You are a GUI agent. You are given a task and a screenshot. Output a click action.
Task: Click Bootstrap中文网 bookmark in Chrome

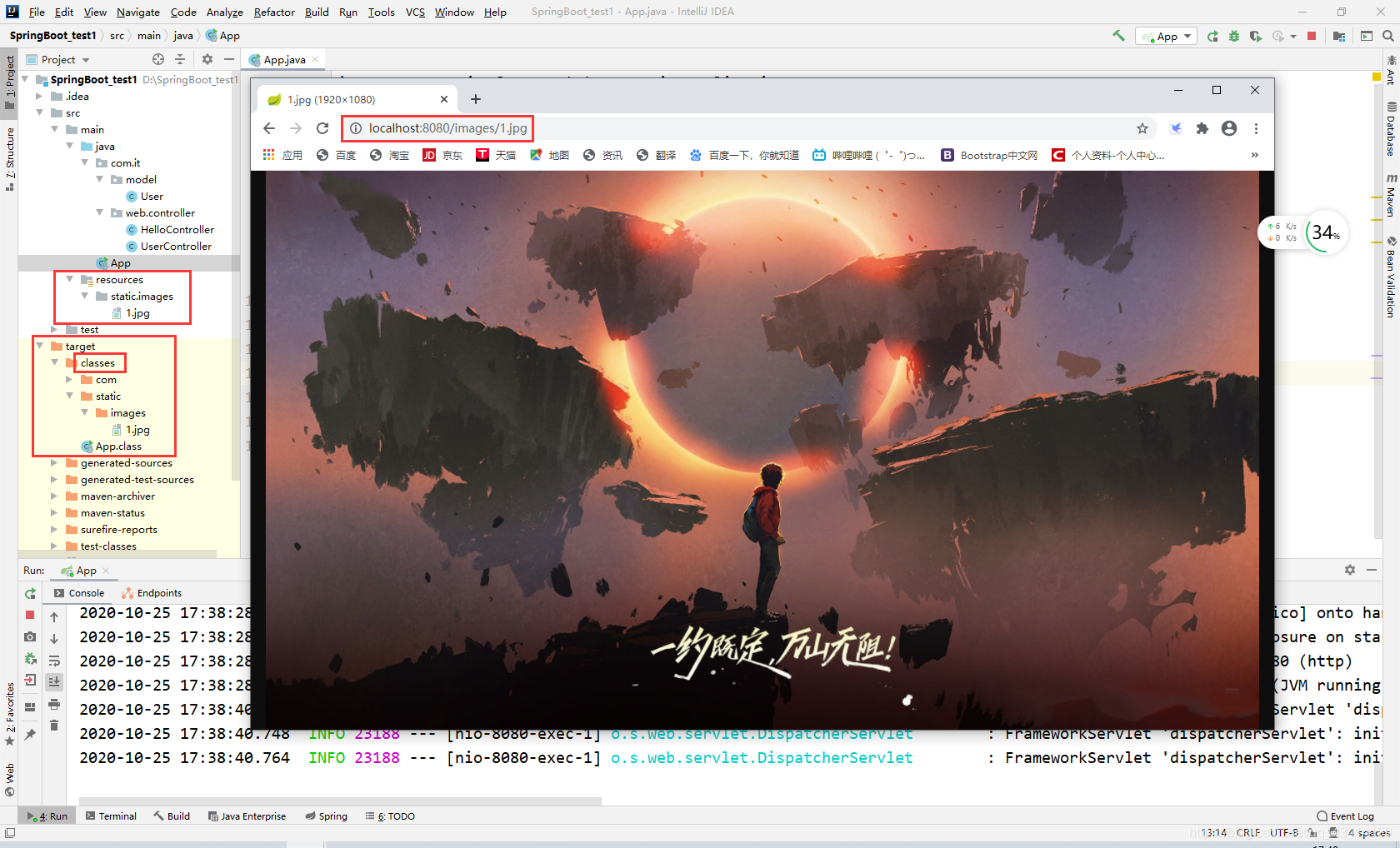989,155
